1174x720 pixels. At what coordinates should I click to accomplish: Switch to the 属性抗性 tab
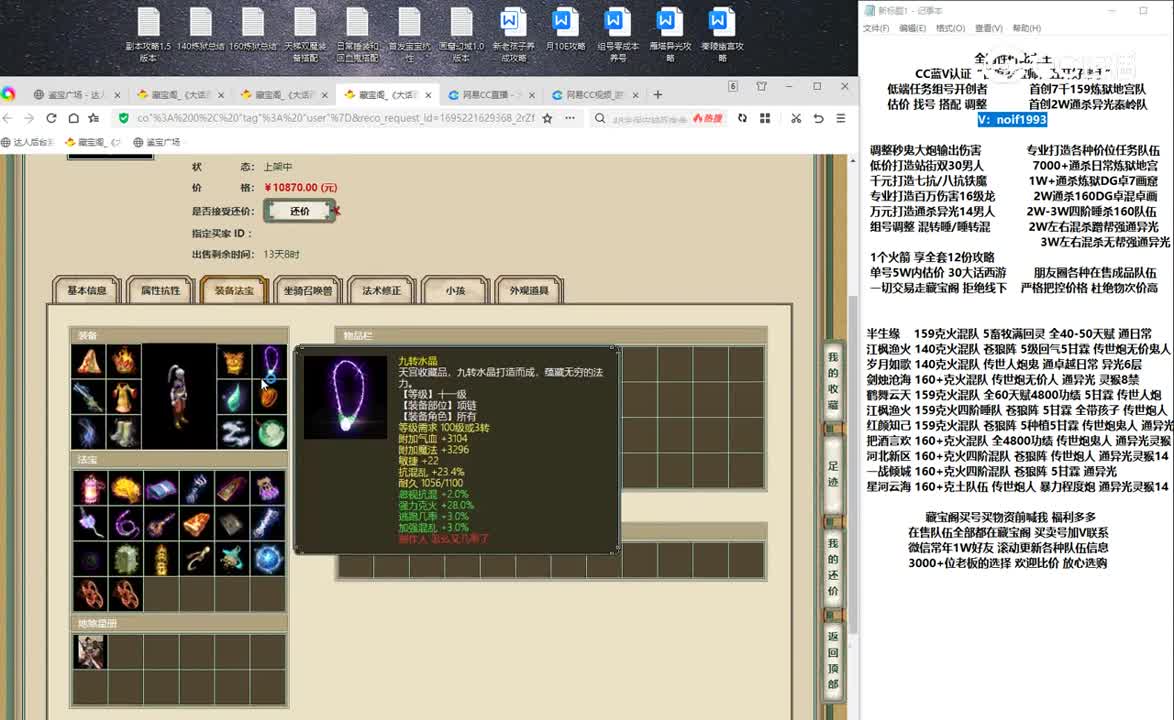(160, 290)
